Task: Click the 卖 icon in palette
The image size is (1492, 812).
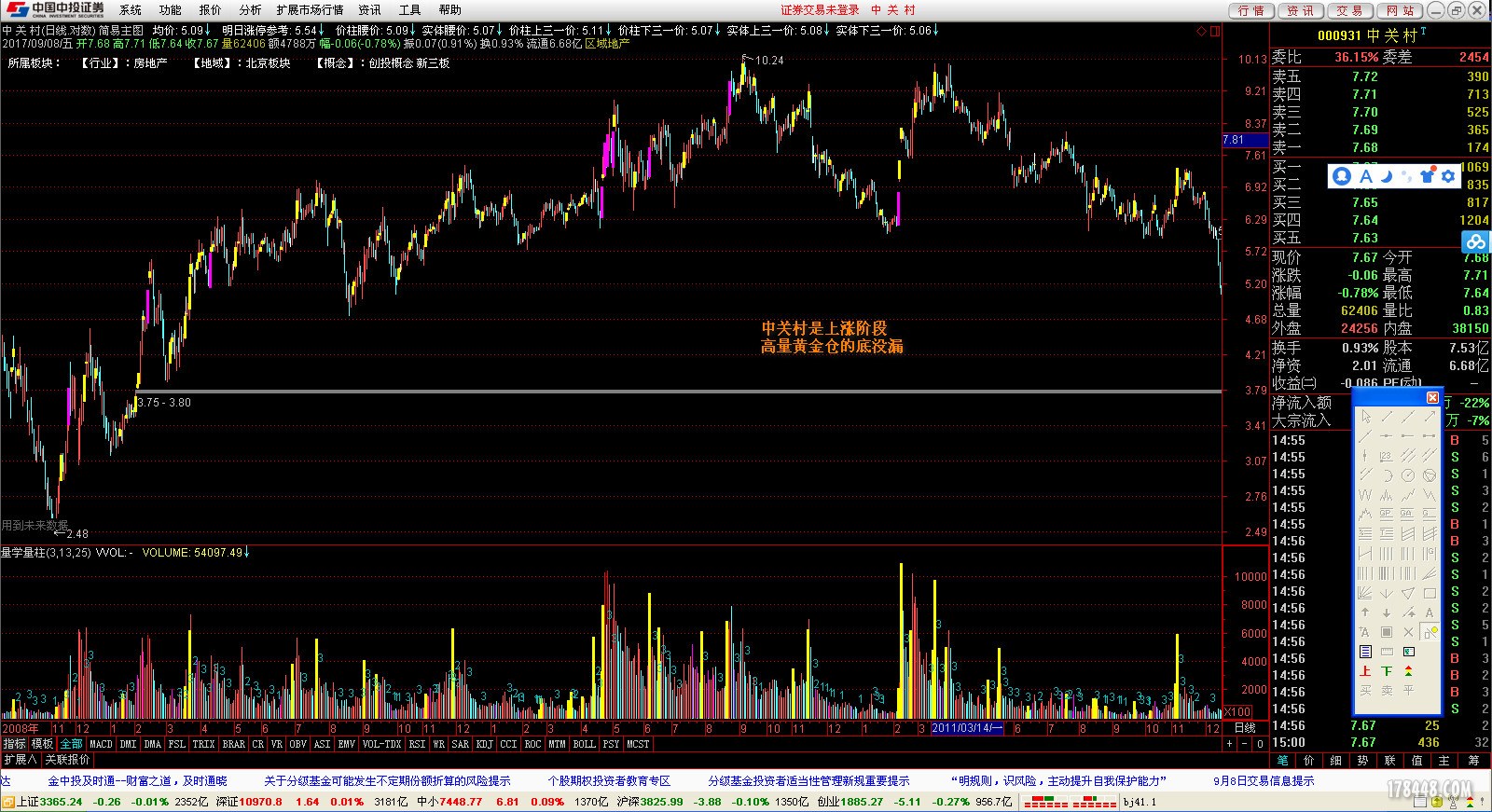Action: tap(1387, 691)
